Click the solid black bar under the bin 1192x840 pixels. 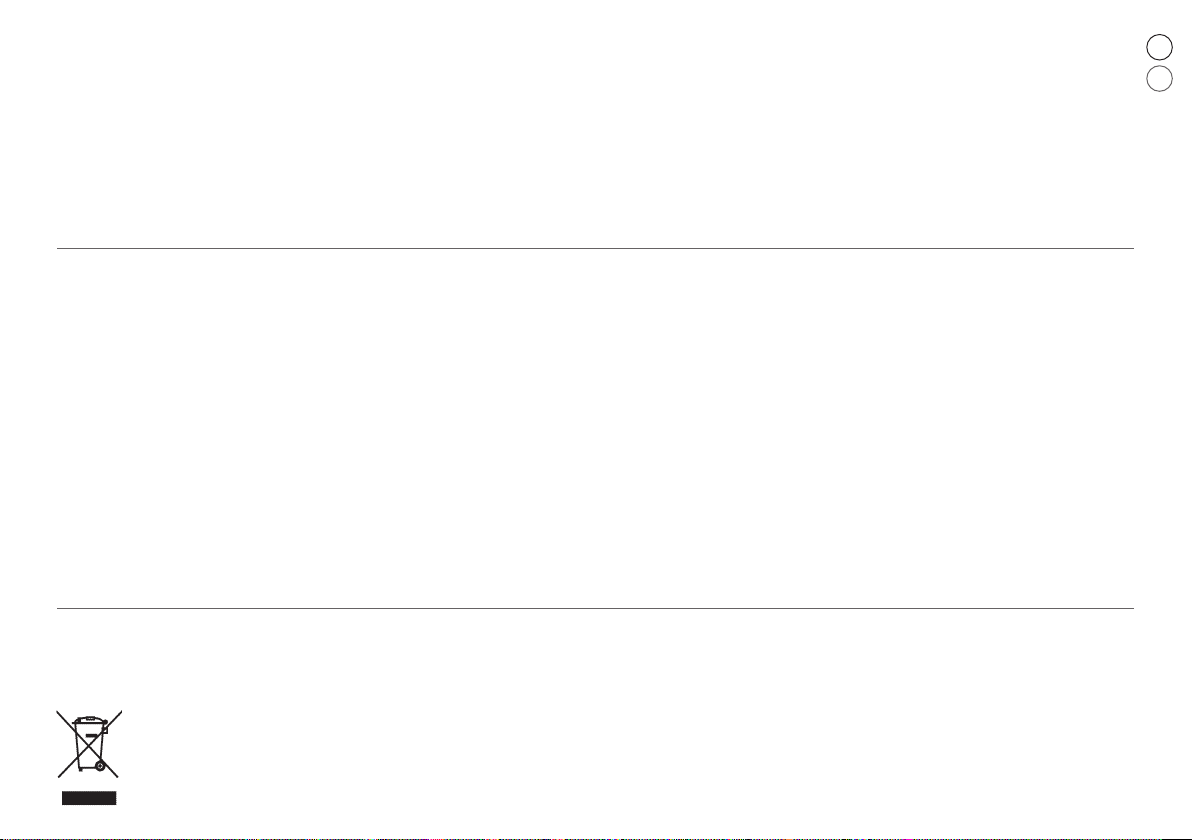pyautogui.click(x=89, y=797)
